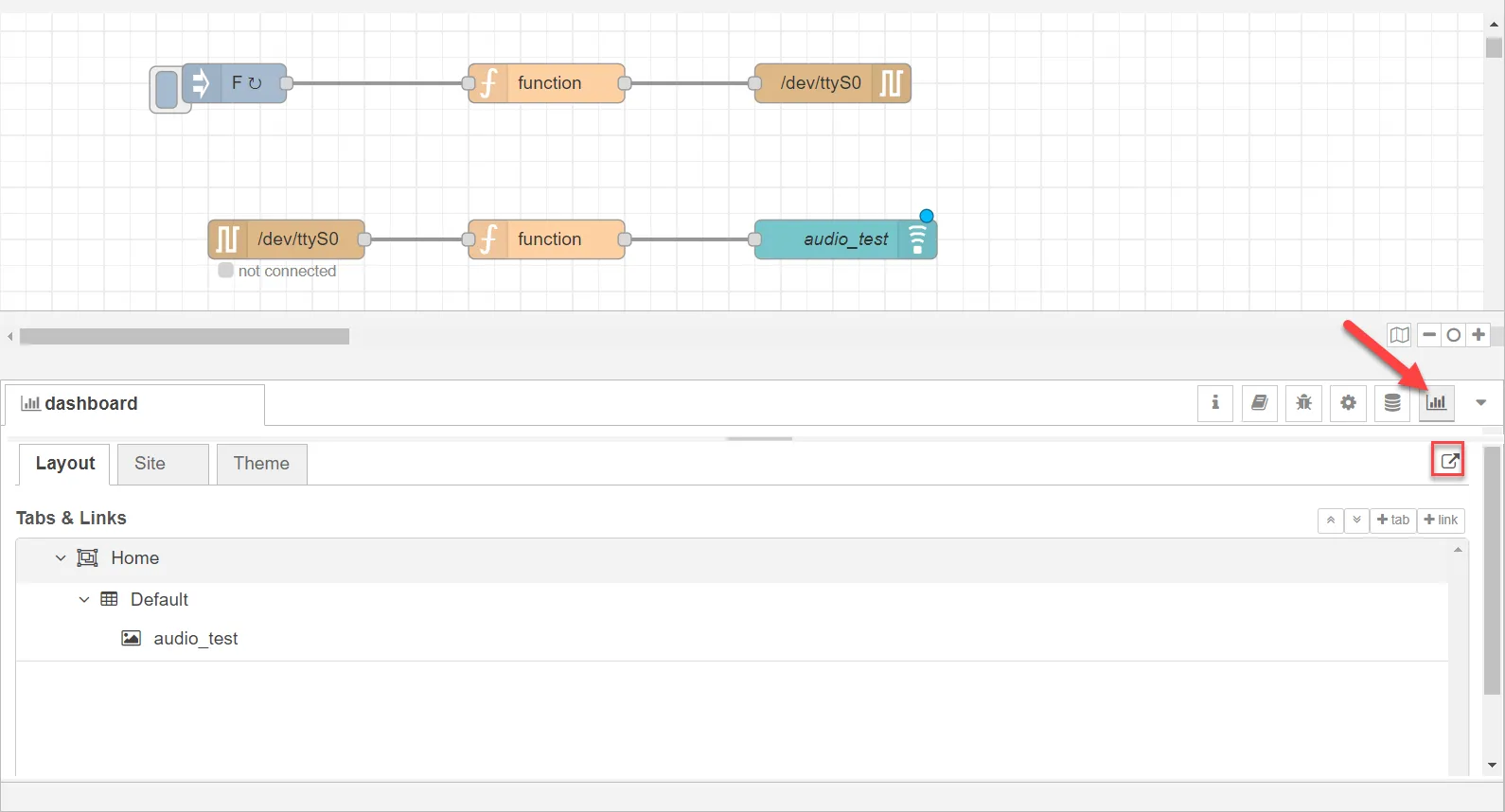
Task: Zoom out with the minus button
Action: pyautogui.click(x=1429, y=335)
